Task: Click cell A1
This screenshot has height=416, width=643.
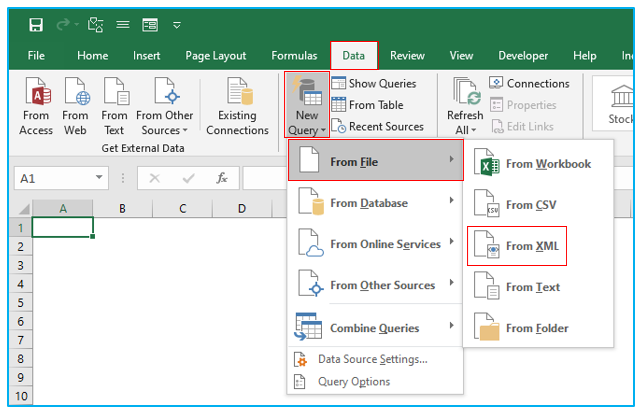Action: pyautogui.click(x=63, y=228)
